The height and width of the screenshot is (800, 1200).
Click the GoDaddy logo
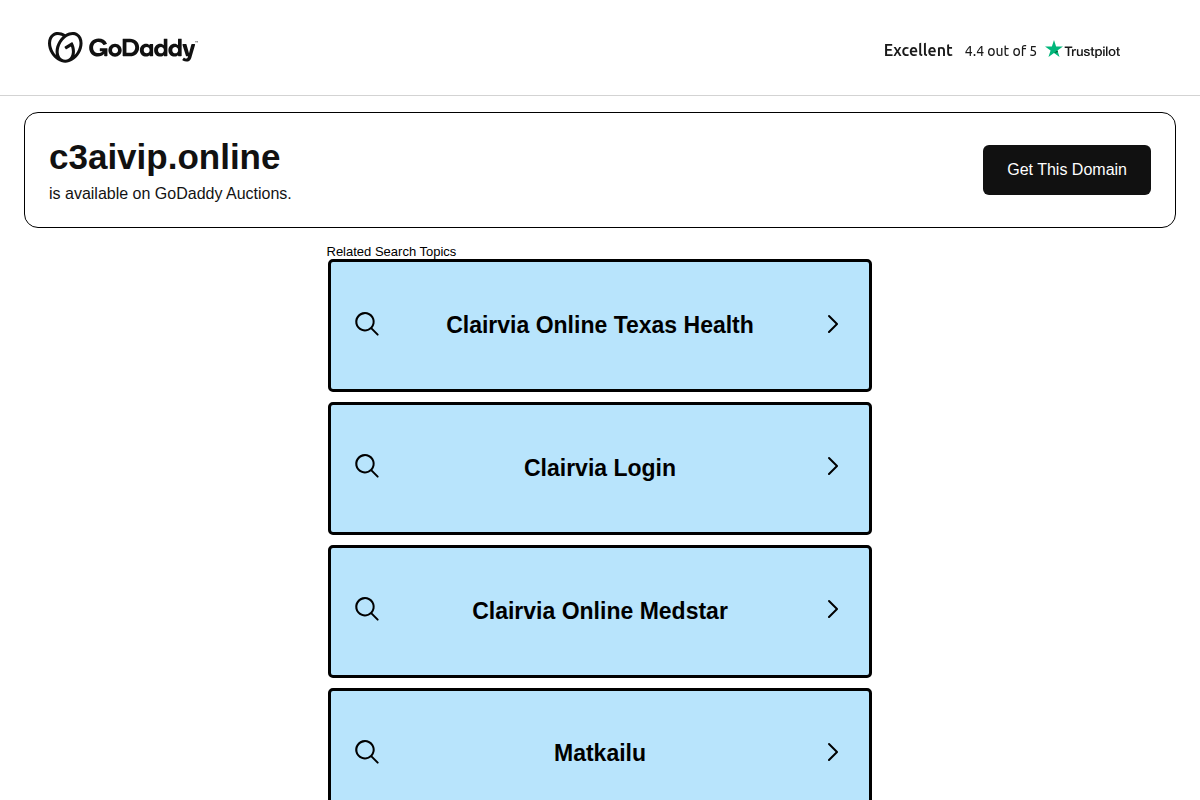(122, 47)
